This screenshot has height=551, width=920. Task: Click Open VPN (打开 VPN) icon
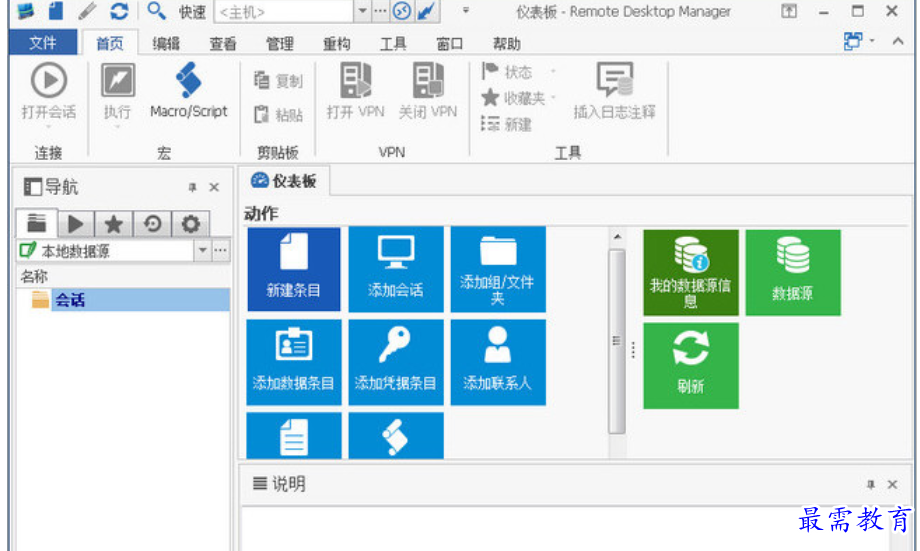pyautogui.click(x=356, y=80)
